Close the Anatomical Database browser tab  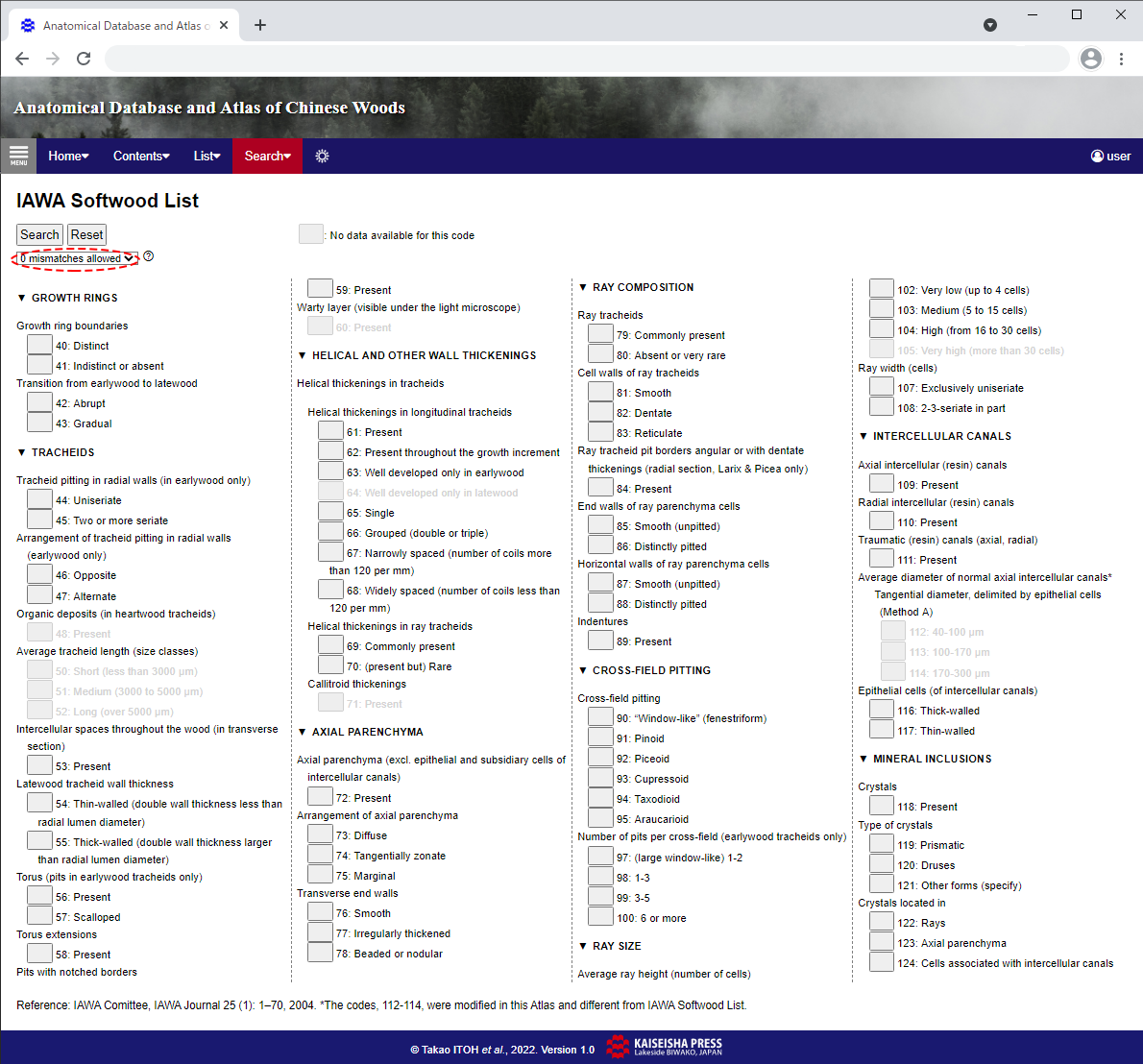[x=224, y=26]
